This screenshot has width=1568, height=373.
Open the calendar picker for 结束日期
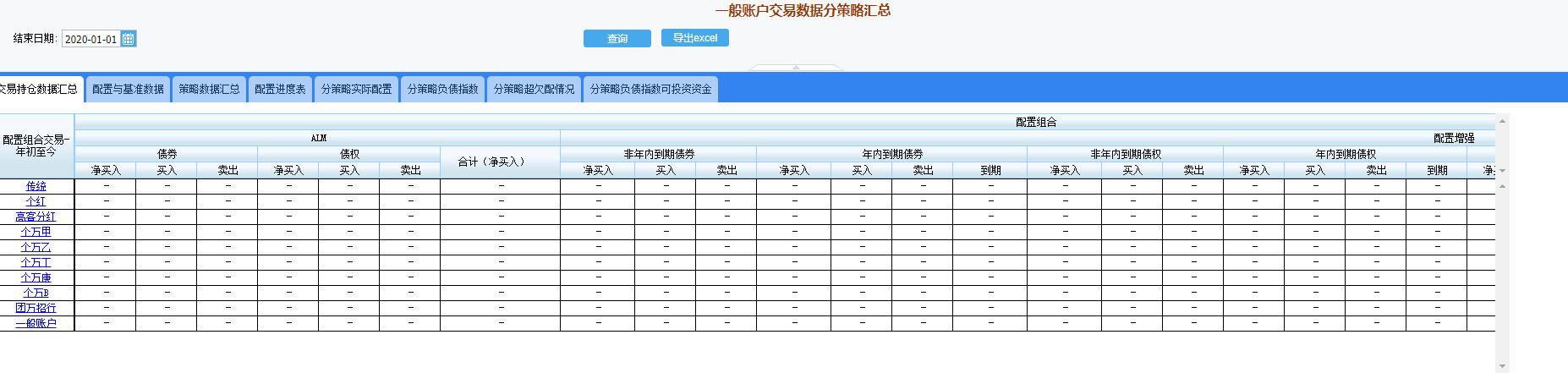pos(129,39)
